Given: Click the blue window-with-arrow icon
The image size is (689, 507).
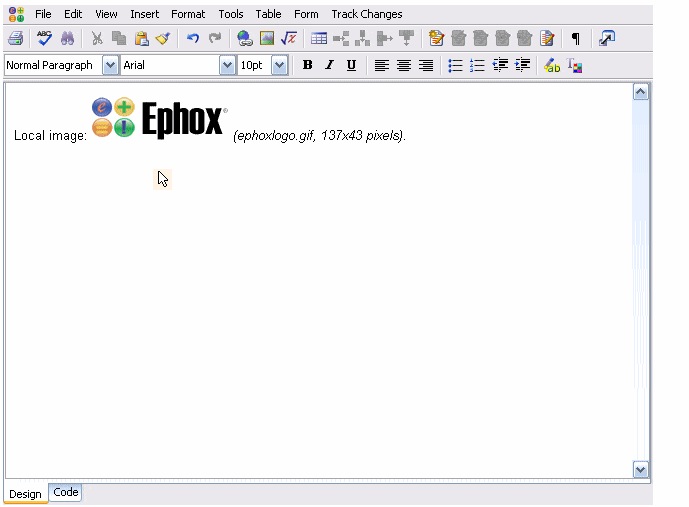Looking at the screenshot, I should (607, 38).
